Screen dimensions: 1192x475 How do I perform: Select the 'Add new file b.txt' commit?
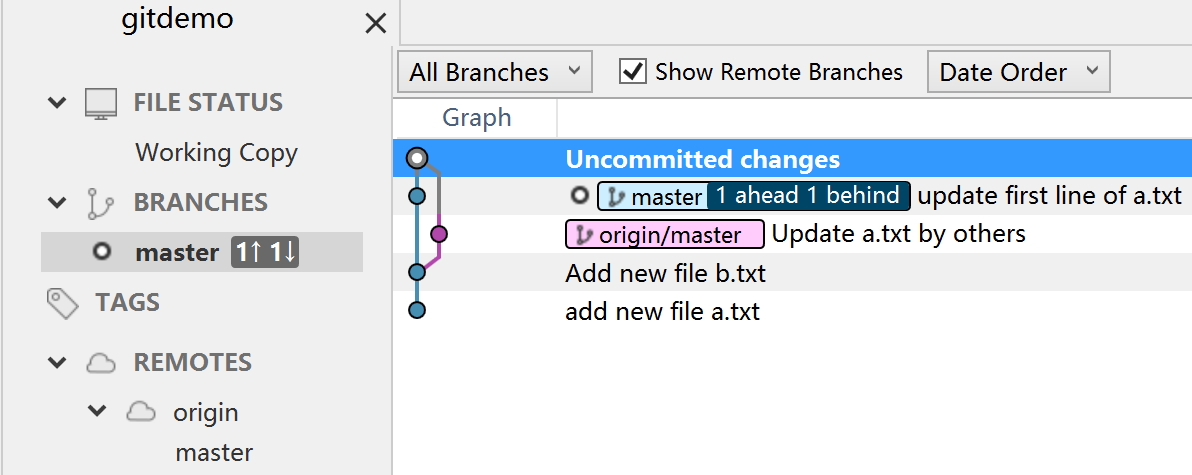click(665, 273)
